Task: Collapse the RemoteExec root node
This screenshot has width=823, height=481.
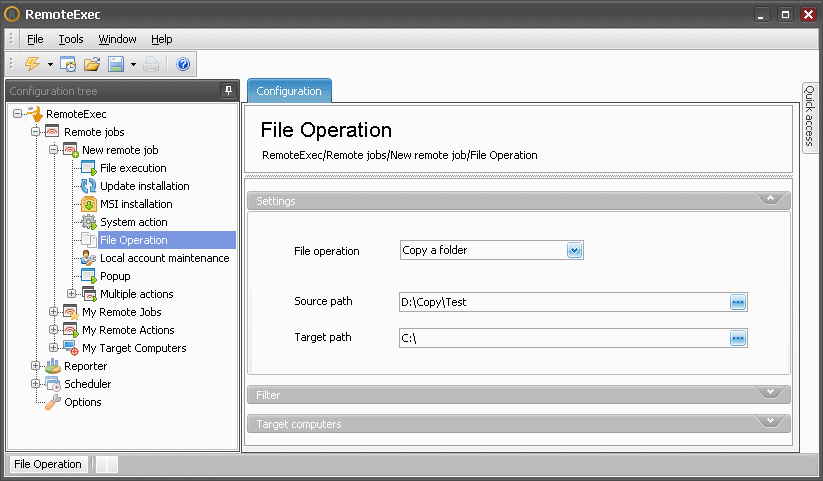Action: pyautogui.click(x=17, y=113)
